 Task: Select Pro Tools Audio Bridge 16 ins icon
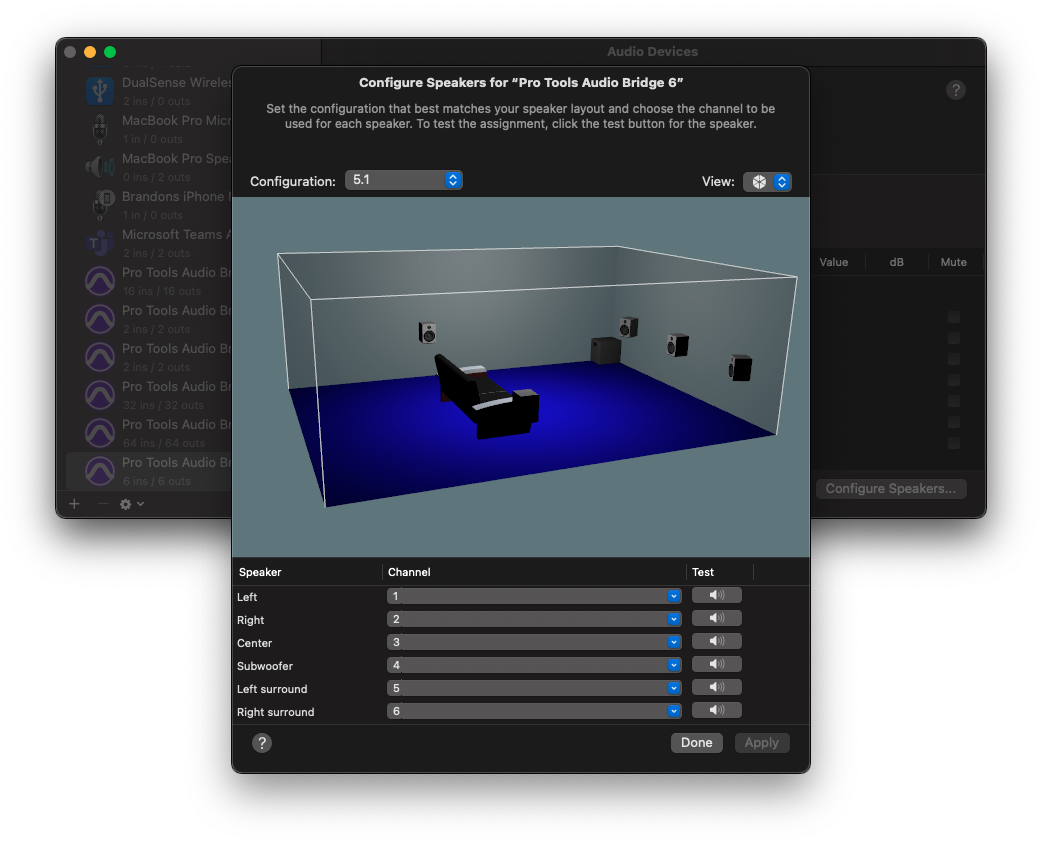[x=100, y=280]
